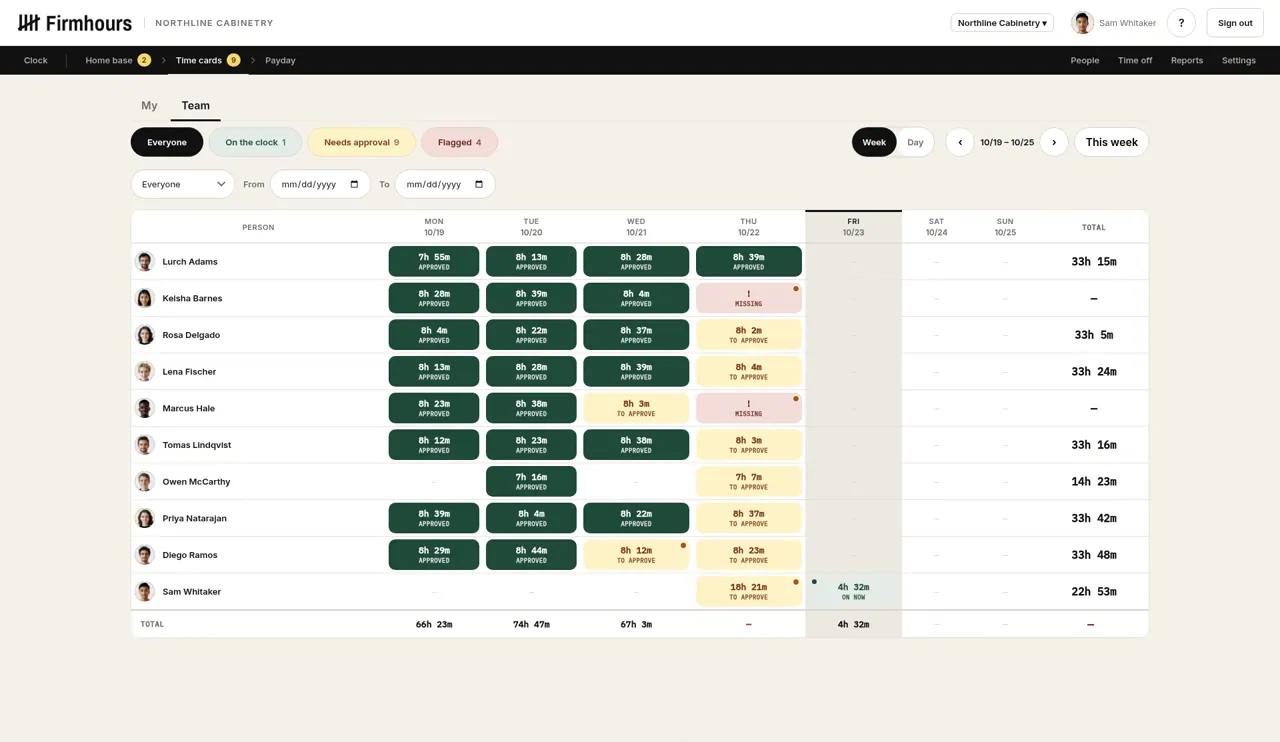1280x742 pixels.
Task: Open the People page
Action: pyautogui.click(x=1085, y=60)
